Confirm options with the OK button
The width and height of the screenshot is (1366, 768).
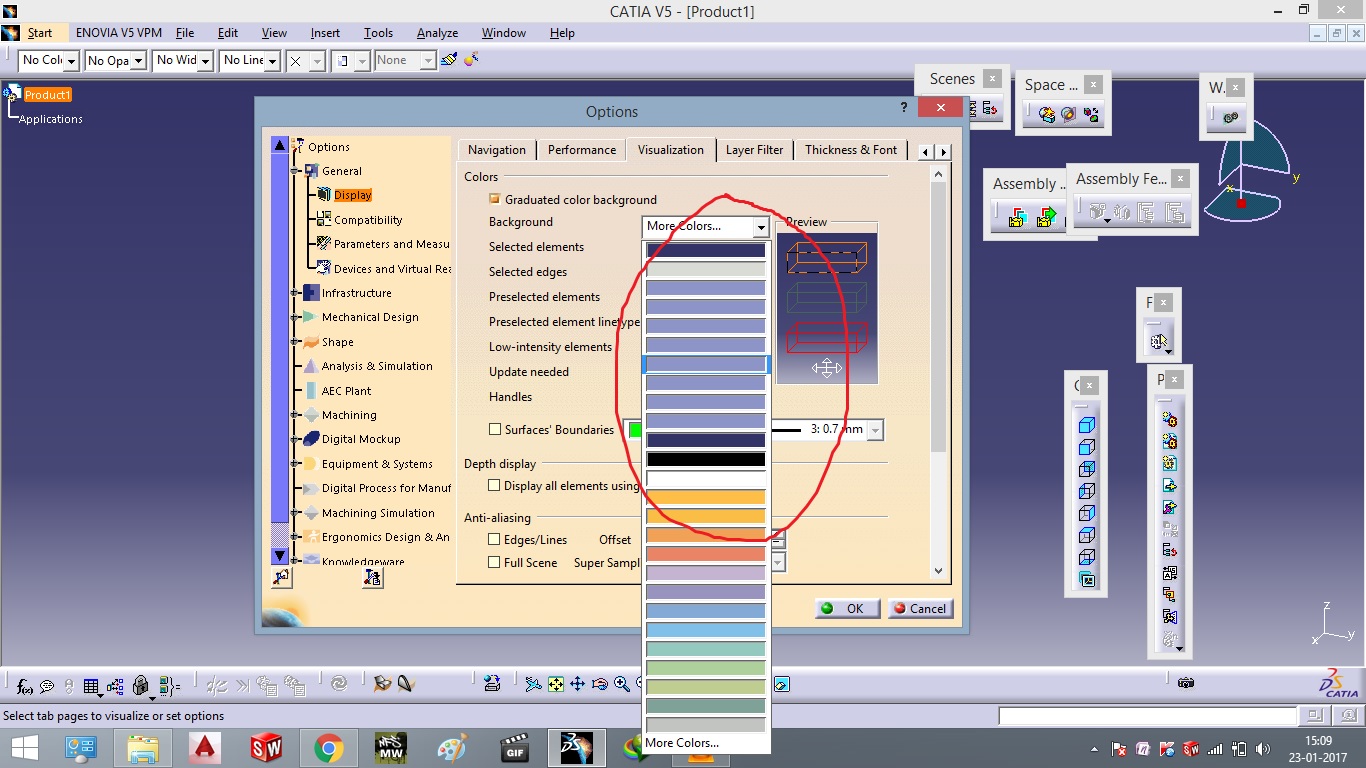pos(846,608)
